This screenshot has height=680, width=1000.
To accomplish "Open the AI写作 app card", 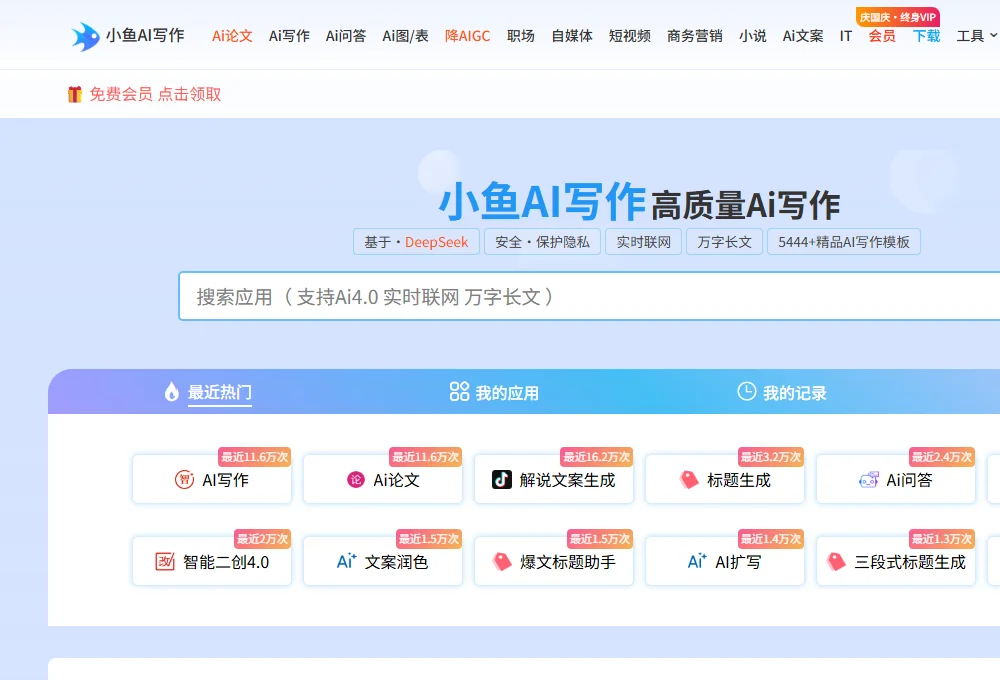I will [212, 479].
